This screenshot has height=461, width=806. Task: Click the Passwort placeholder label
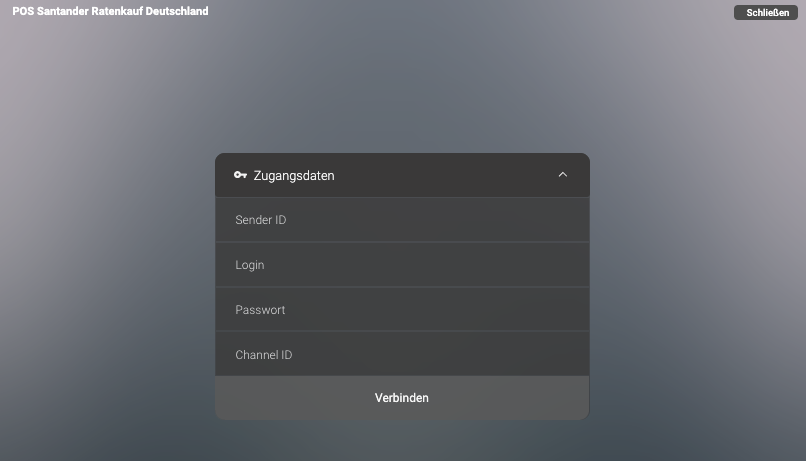[x=260, y=310]
